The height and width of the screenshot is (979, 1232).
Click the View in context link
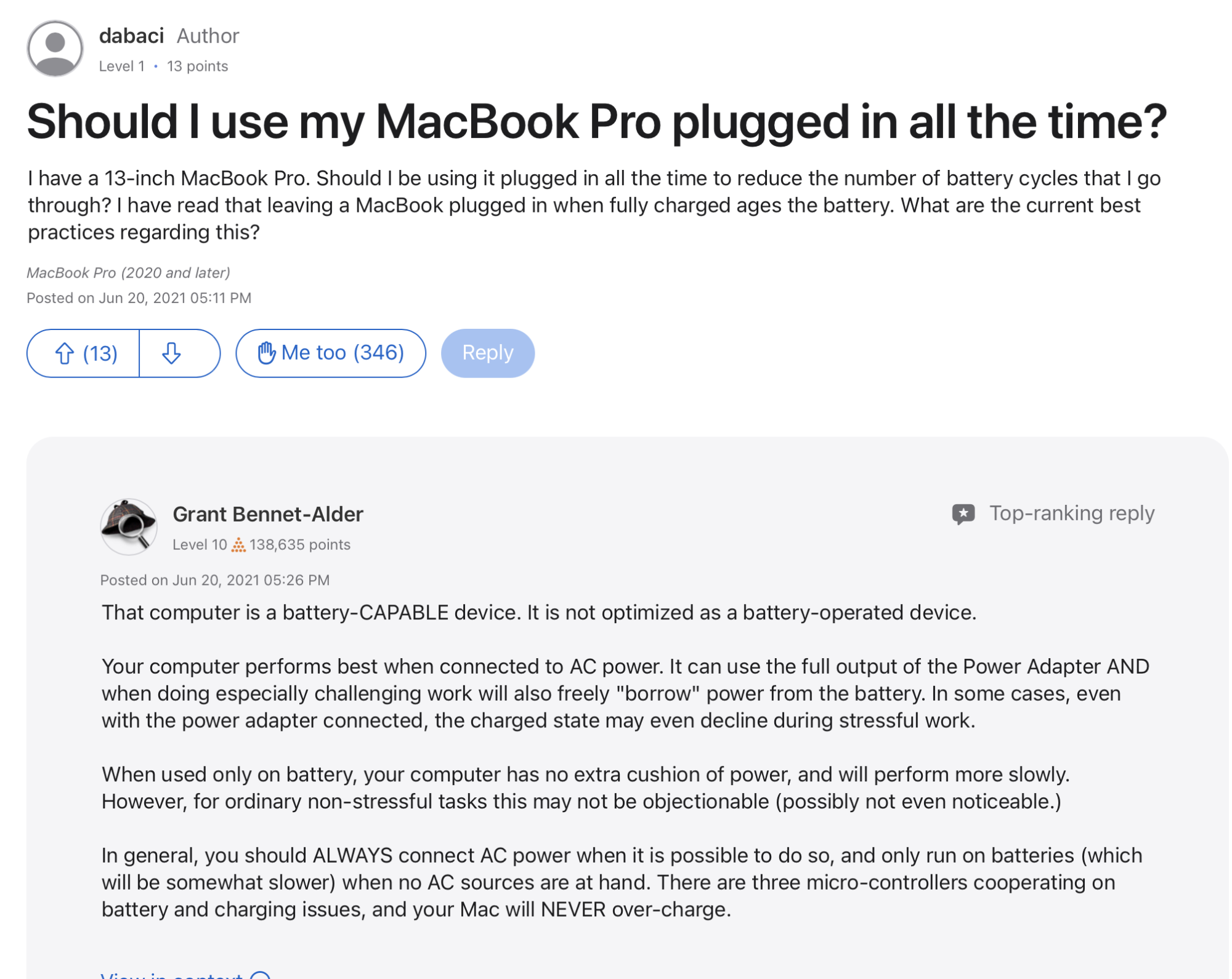[x=172, y=975]
